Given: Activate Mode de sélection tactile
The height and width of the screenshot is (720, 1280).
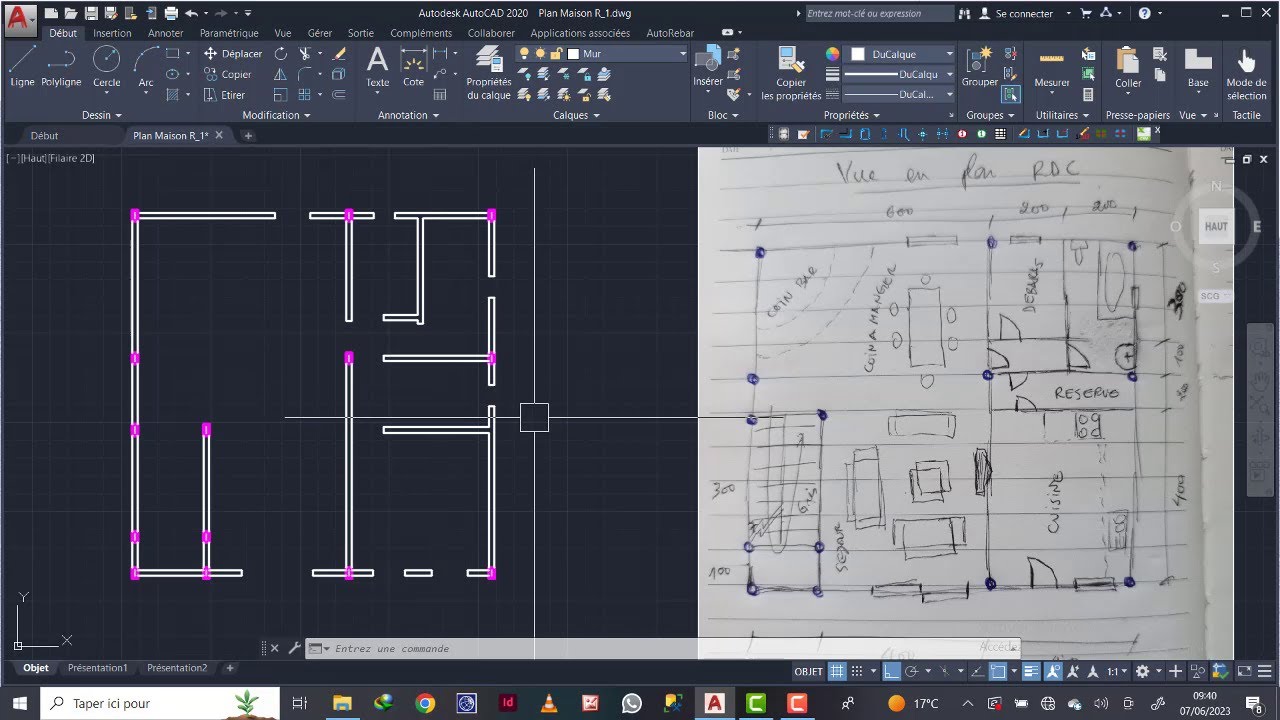Looking at the screenshot, I should (1246, 72).
